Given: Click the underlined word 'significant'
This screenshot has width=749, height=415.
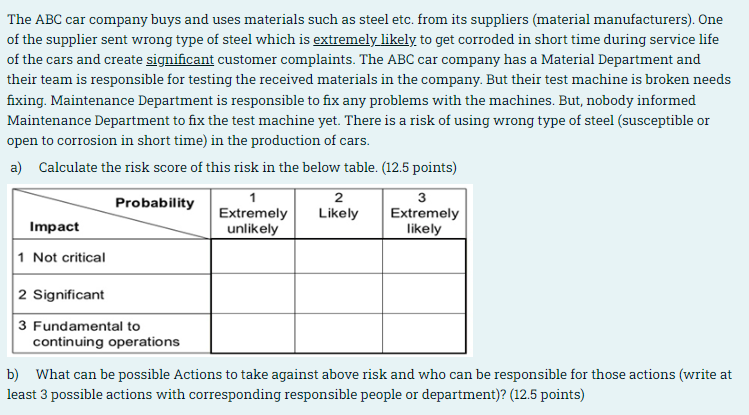Looking at the screenshot, I should coord(180,60).
